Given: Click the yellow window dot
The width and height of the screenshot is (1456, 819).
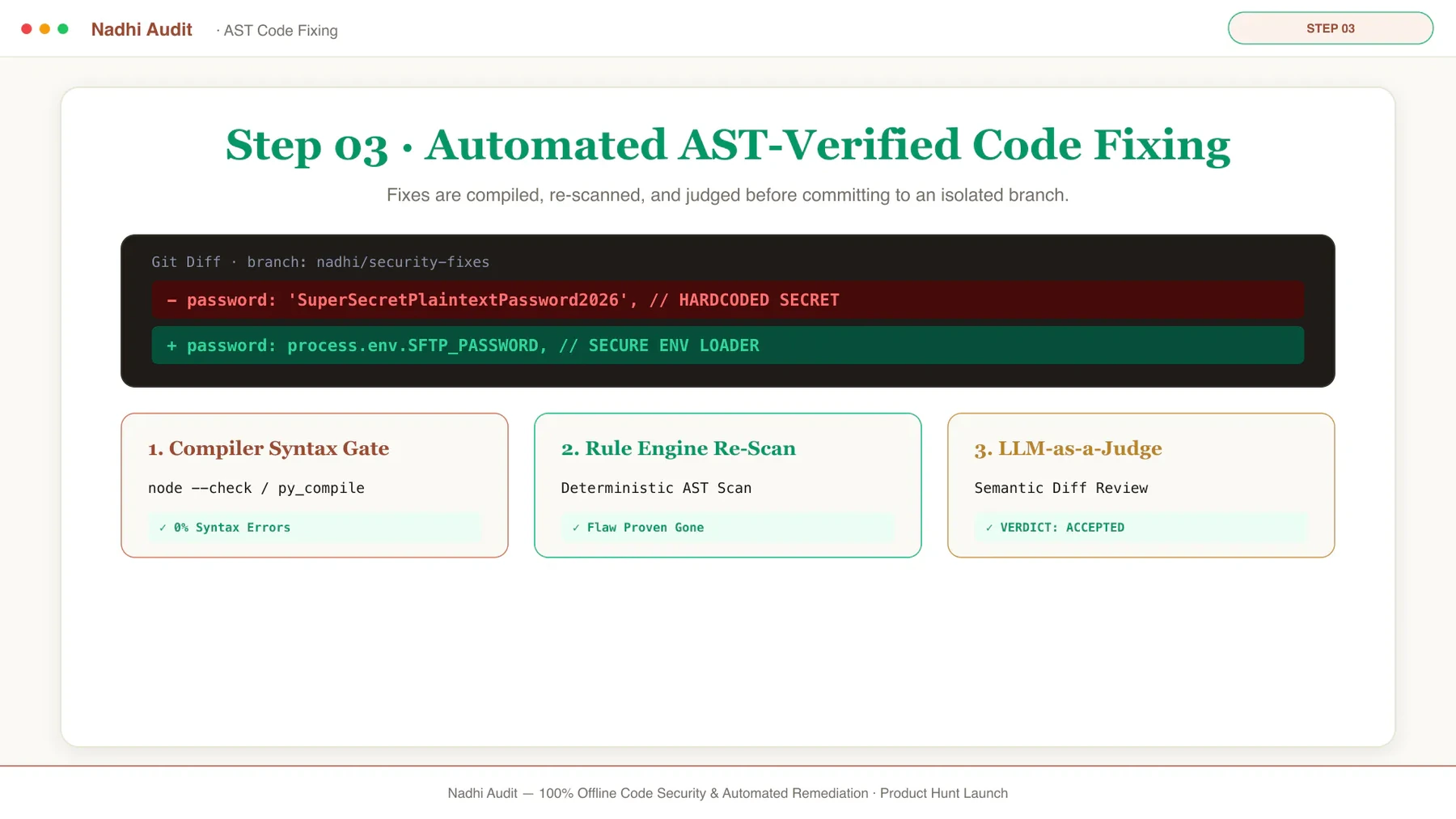Looking at the screenshot, I should 44,29.
